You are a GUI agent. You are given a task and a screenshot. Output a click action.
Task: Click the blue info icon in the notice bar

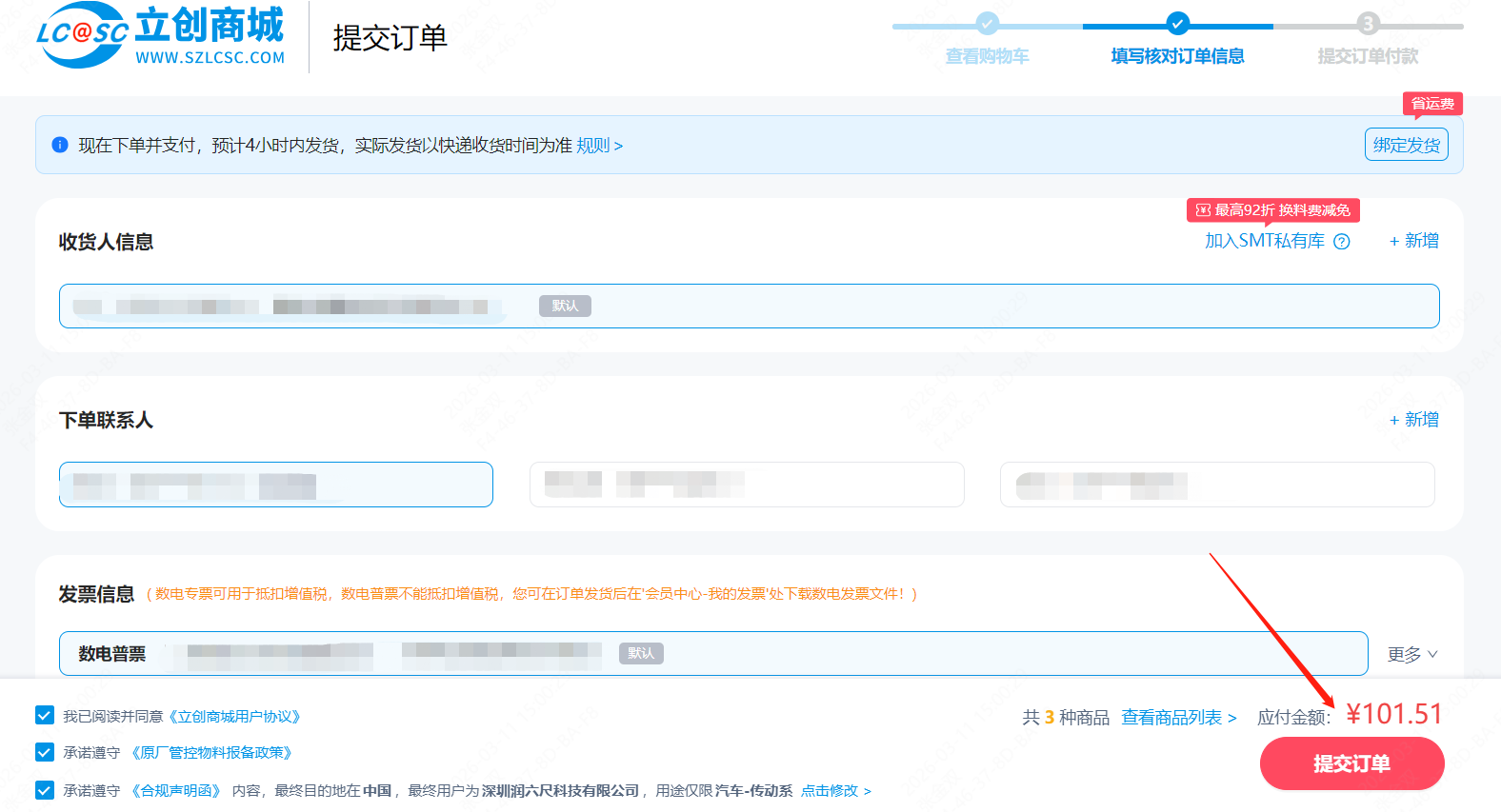click(60, 145)
